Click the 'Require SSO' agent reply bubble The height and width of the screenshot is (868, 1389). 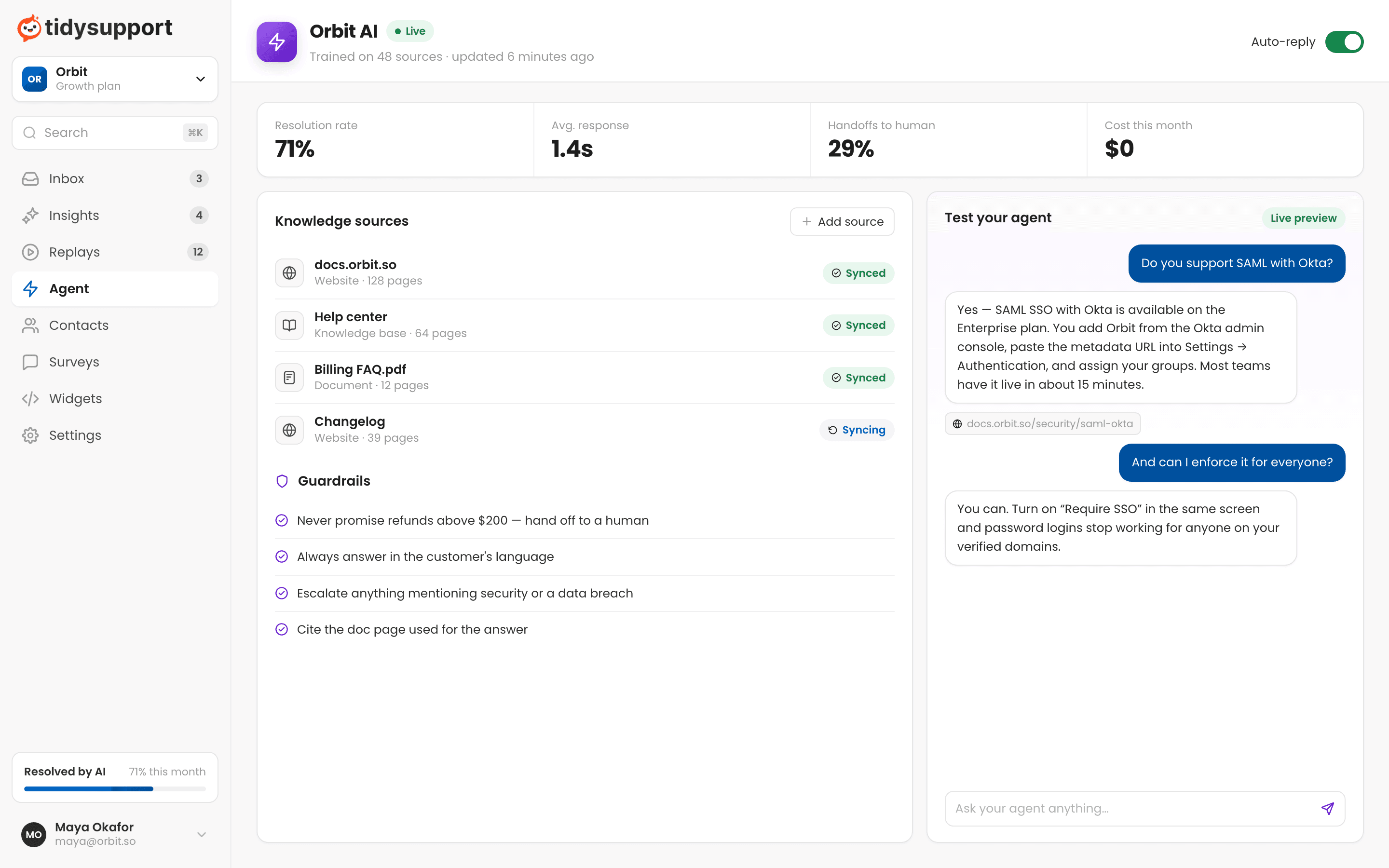1120,528
